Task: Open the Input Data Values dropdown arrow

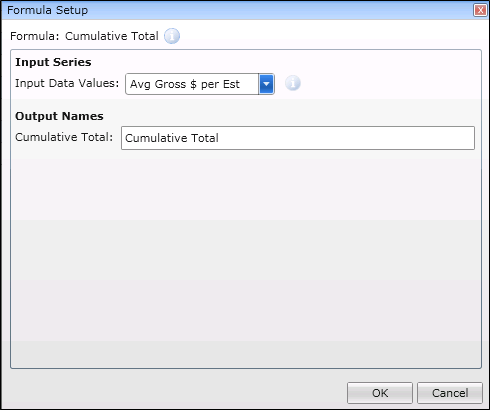Action: (x=266, y=84)
